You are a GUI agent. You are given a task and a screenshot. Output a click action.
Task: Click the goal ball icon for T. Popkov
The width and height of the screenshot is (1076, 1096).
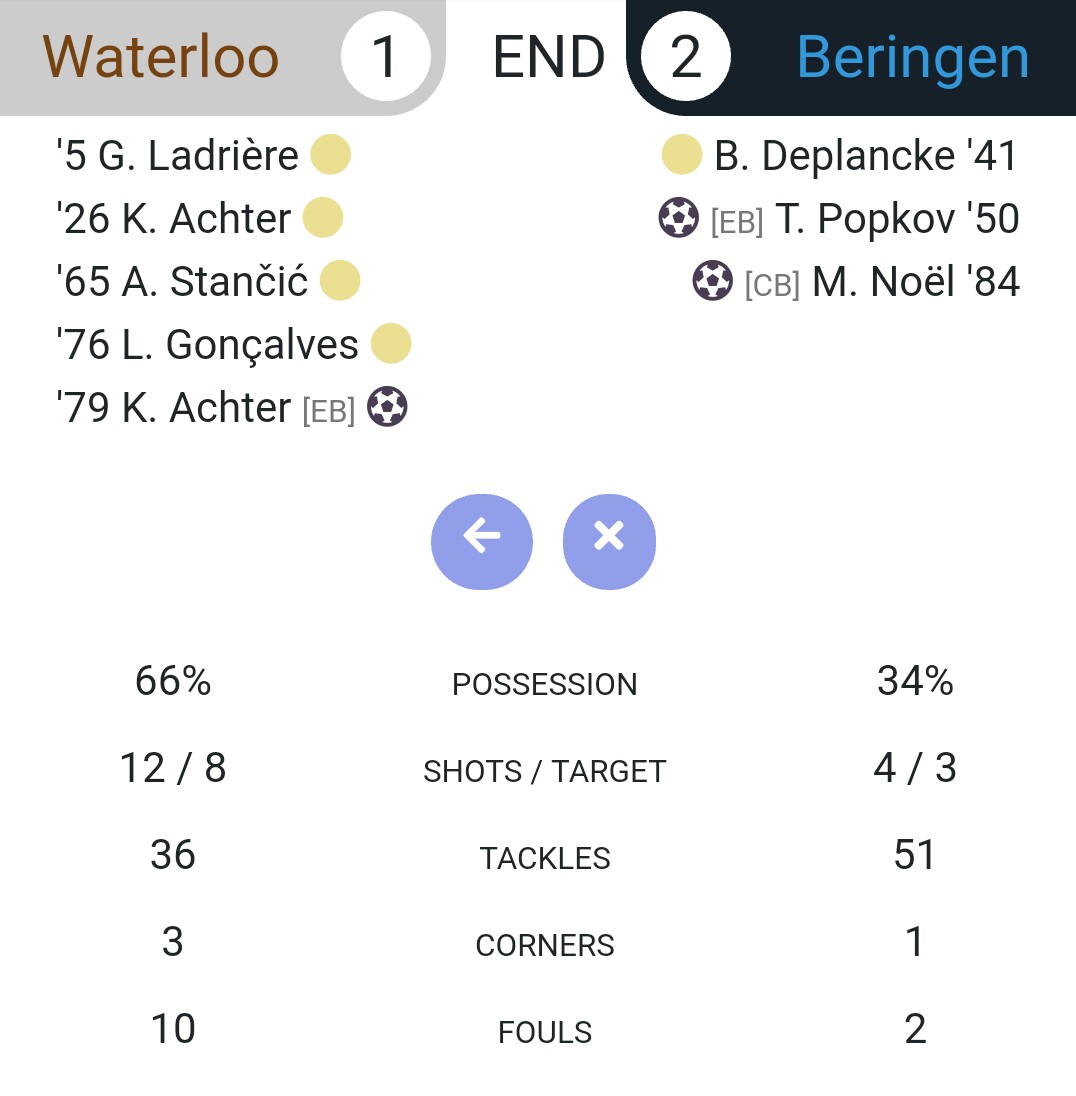pos(678,217)
